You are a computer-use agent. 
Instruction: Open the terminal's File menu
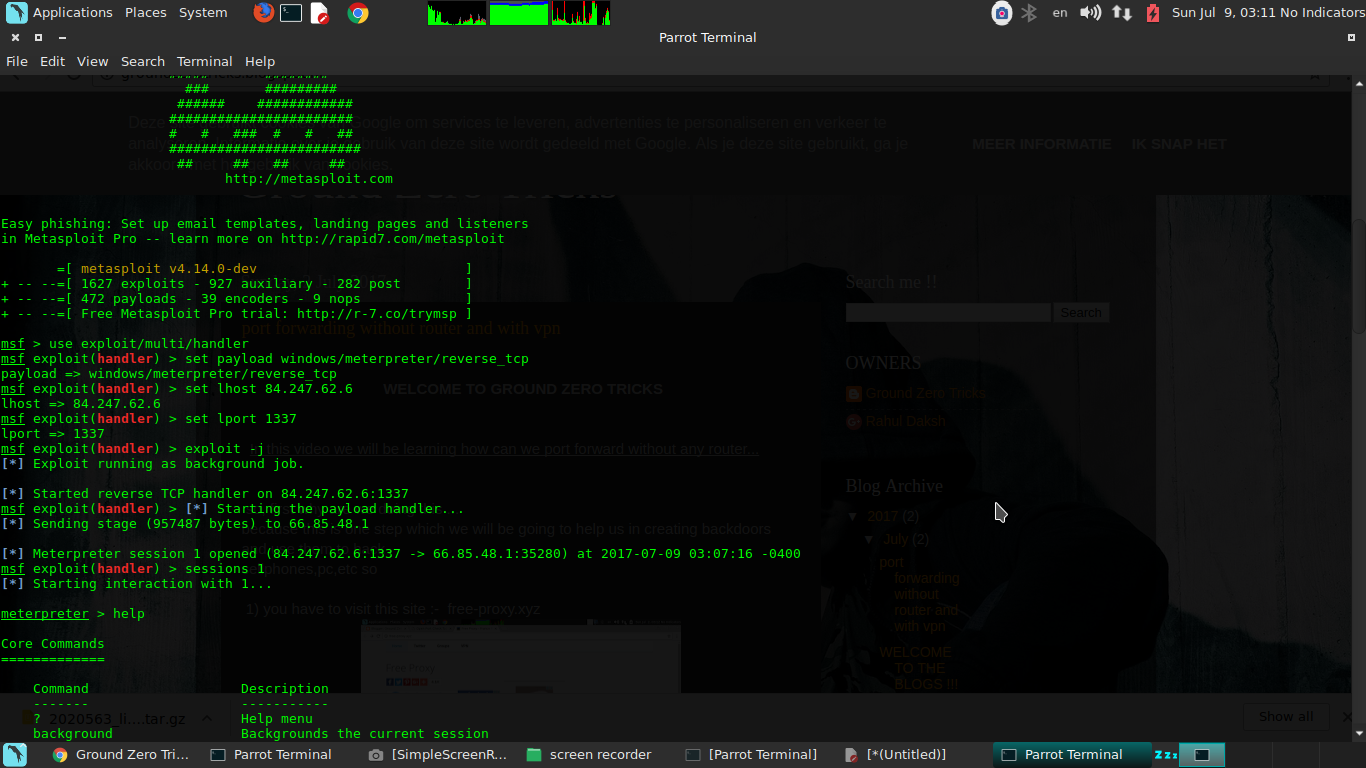click(x=17, y=61)
